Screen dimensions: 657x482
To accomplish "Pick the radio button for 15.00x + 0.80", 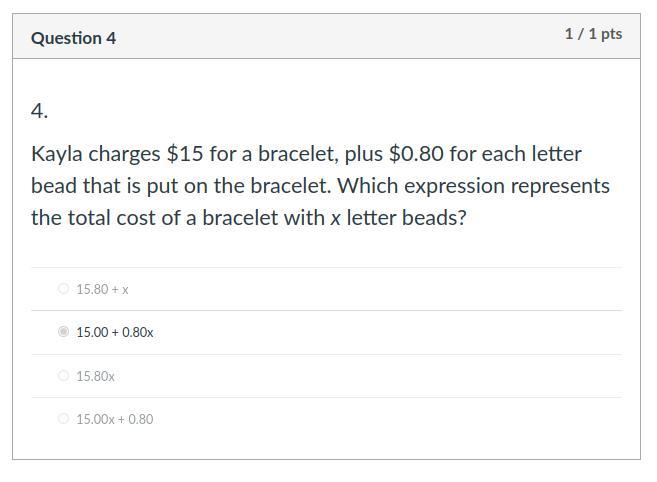I will [64, 419].
